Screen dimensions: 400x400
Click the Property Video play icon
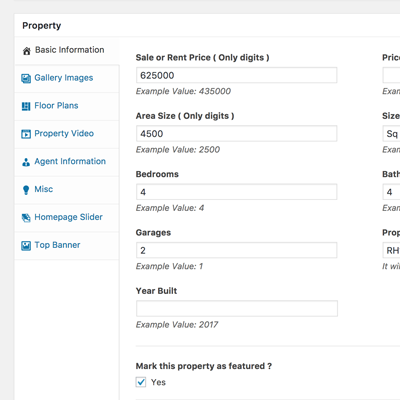coord(26,134)
